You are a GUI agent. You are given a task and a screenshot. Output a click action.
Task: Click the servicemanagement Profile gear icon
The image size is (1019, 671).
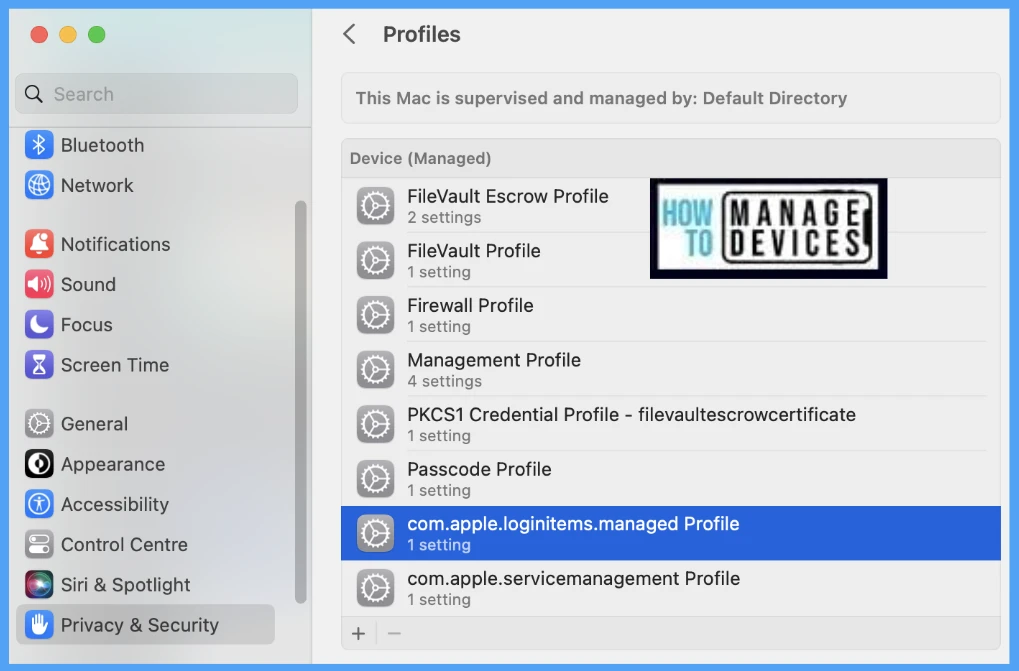pos(376,588)
